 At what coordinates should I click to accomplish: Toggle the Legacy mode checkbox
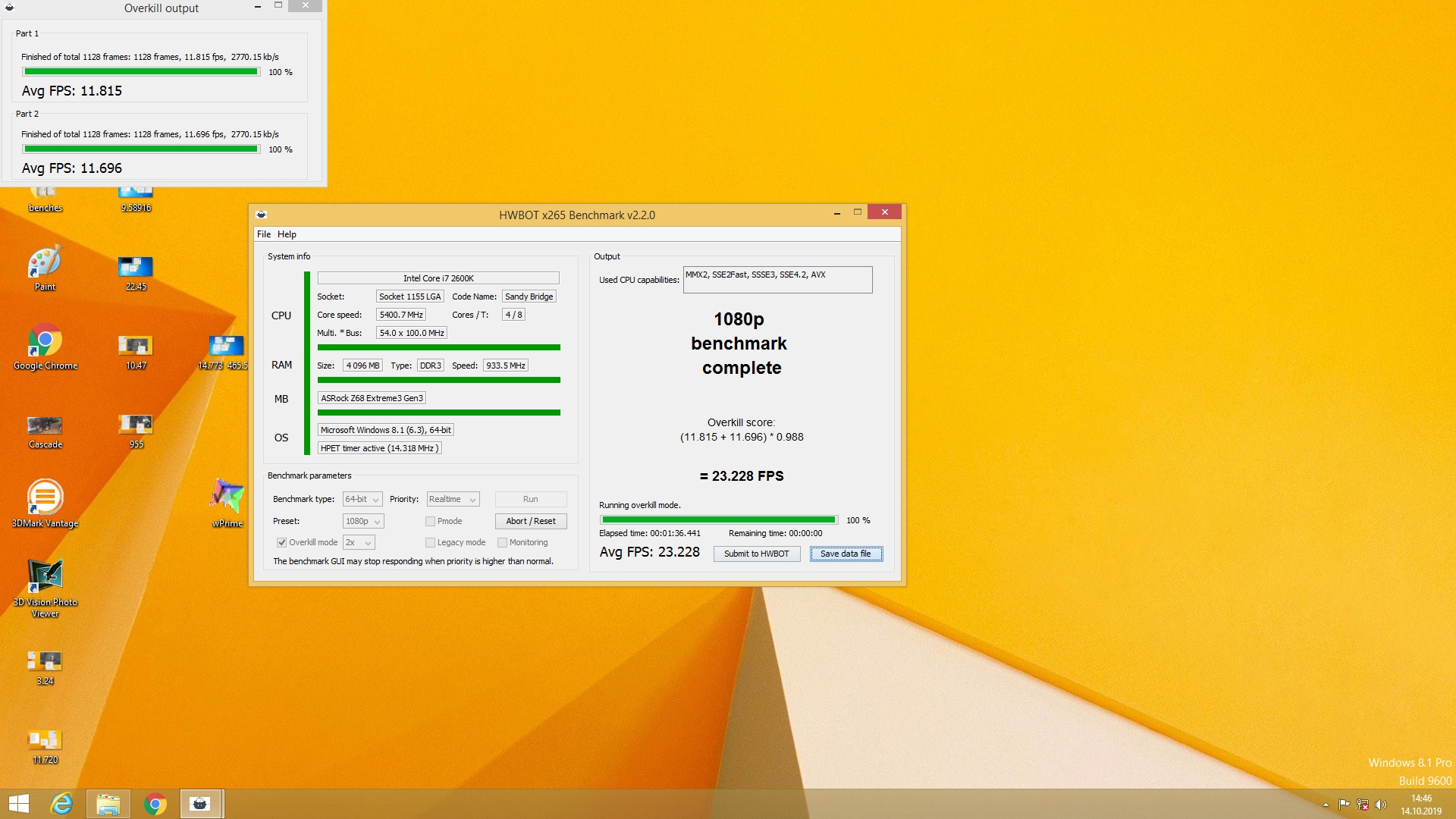430,542
